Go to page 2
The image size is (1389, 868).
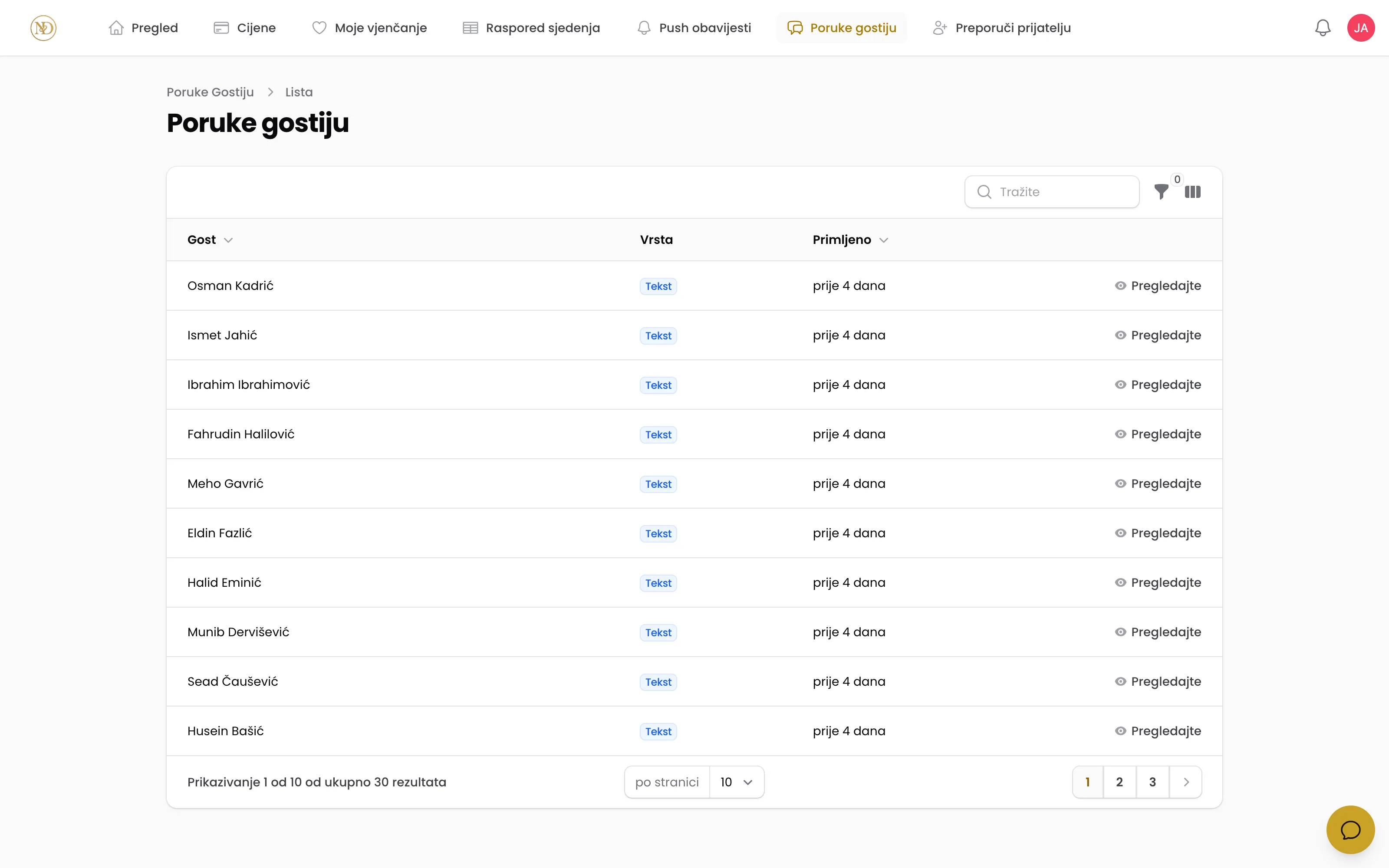pyautogui.click(x=1119, y=782)
